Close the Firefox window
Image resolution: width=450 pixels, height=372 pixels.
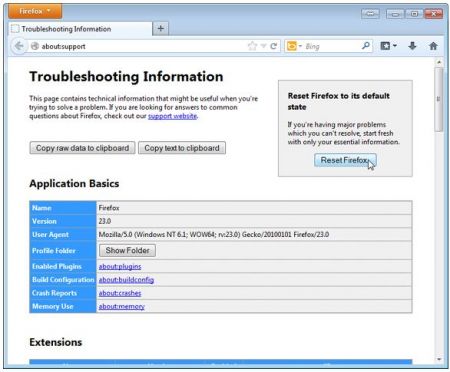(433, 14)
